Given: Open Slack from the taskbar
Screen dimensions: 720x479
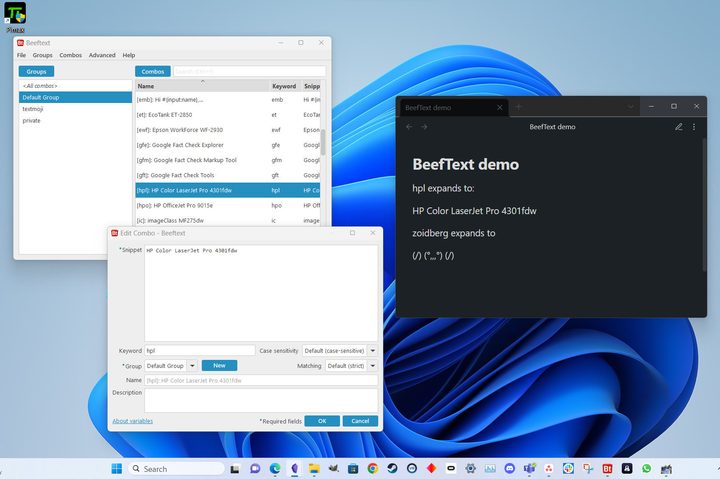Looking at the screenshot, I should click(568, 468).
